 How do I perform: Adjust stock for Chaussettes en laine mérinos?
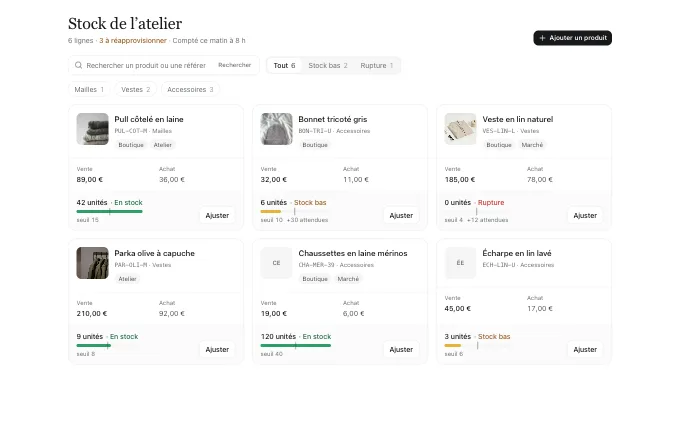pyautogui.click(x=401, y=350)
